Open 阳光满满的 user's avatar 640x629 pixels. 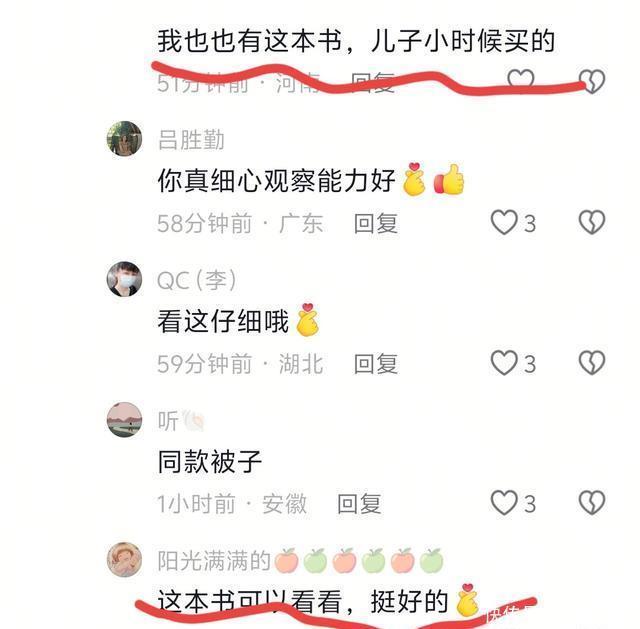(124, 560)
